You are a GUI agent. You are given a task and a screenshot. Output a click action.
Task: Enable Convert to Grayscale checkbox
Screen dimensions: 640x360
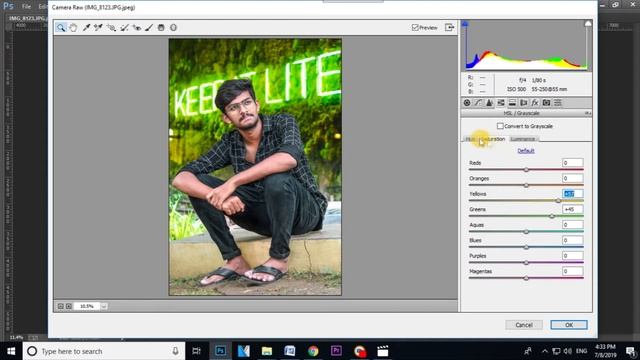(x=500, y=126)
